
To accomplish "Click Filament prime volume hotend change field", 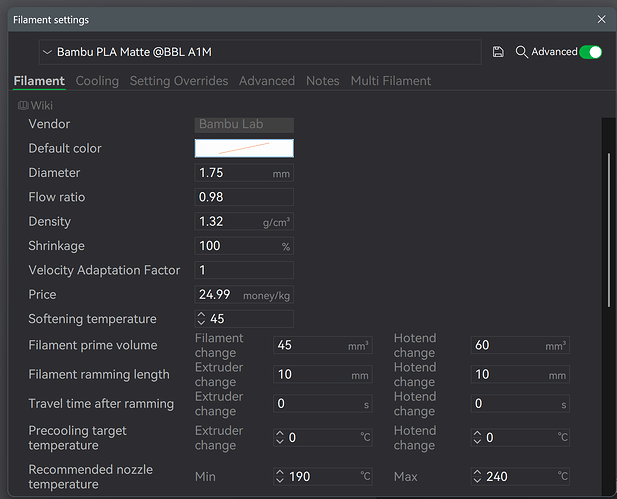I will click(520, 345).
